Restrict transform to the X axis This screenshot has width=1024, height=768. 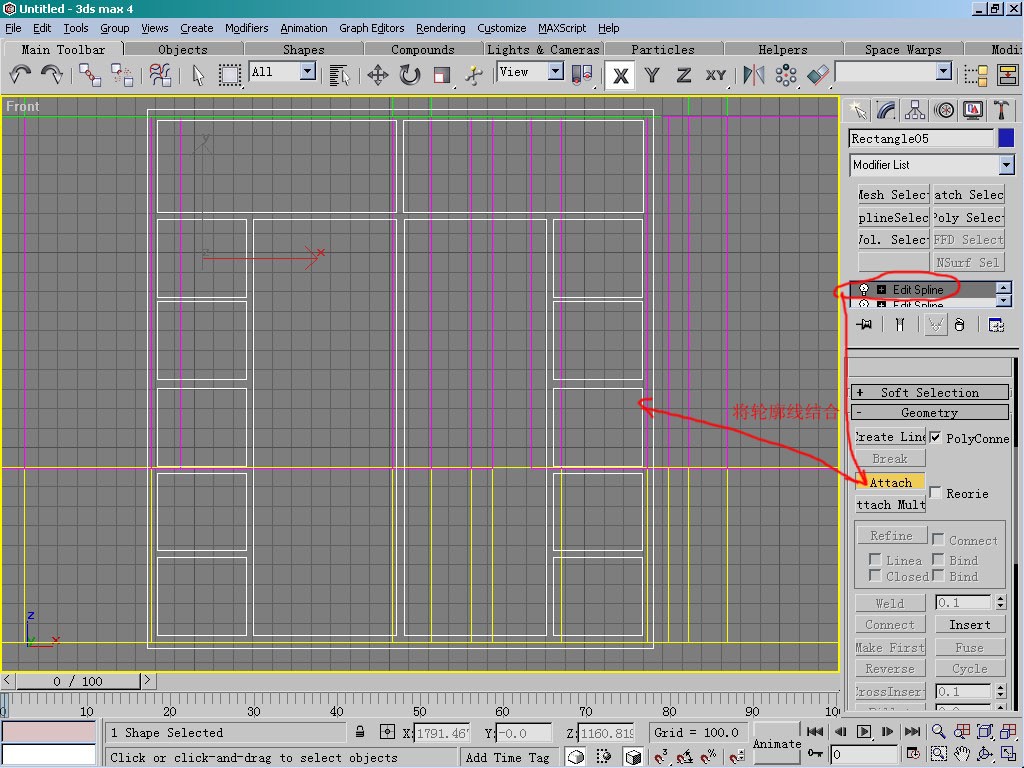pos(621,75)
